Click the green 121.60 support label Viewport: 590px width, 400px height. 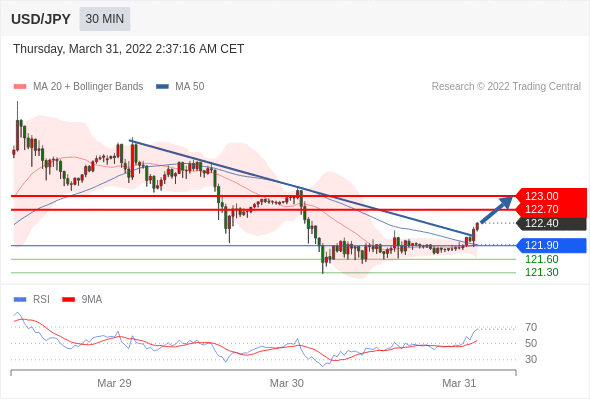(x=541, y=259)
